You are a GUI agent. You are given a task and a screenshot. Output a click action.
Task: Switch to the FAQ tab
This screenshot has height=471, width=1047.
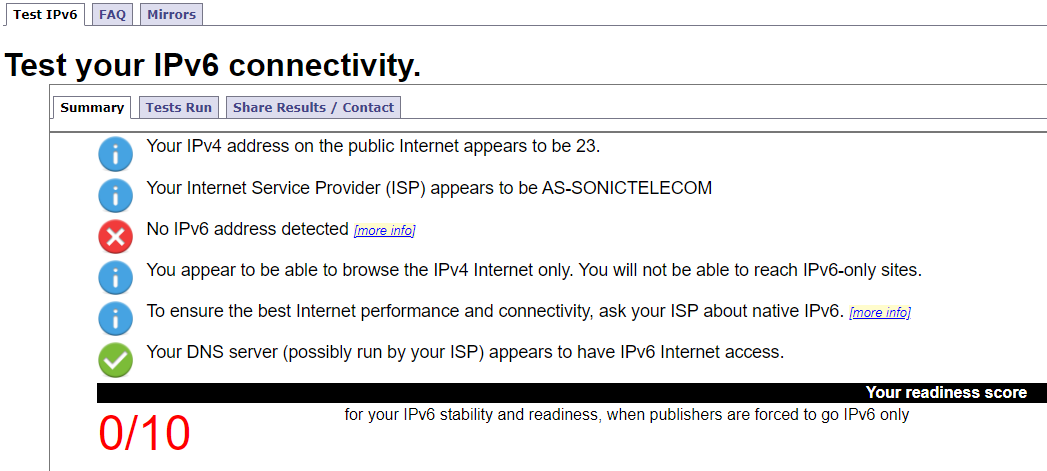(x=113, y=14)
